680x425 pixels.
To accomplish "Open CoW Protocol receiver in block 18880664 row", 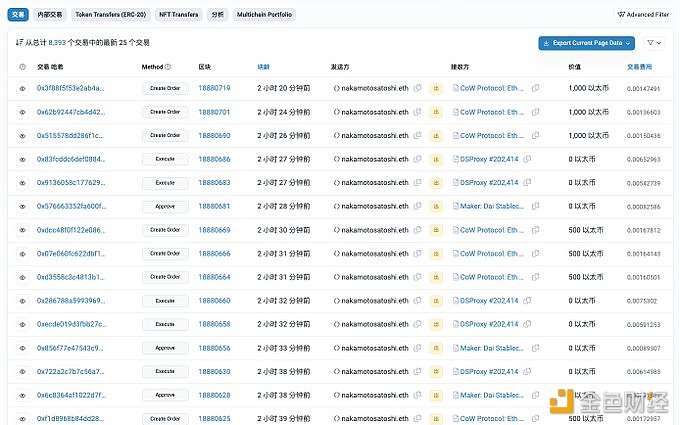I will (492, 277).
